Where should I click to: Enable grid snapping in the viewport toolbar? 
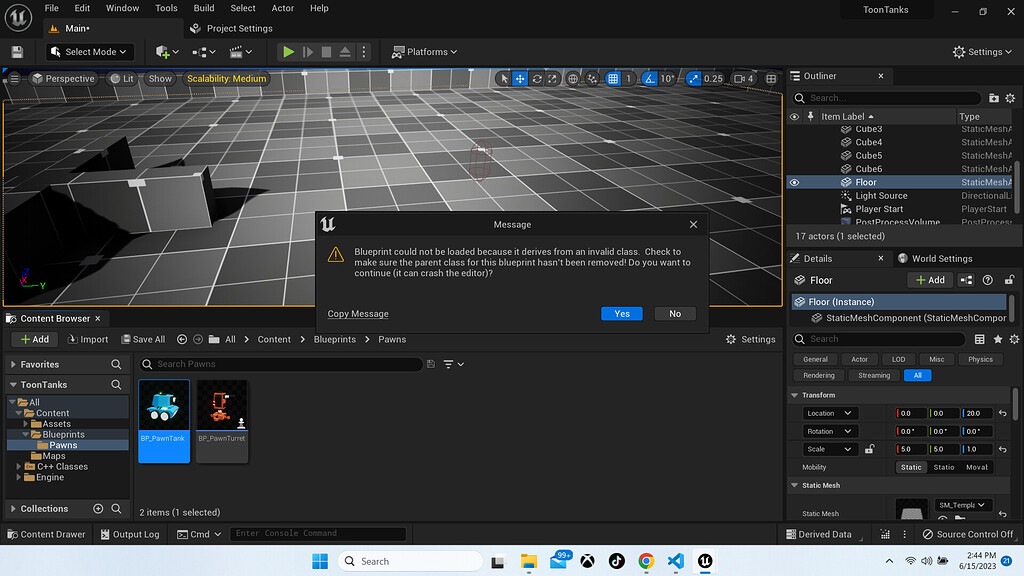pos(611,78)
